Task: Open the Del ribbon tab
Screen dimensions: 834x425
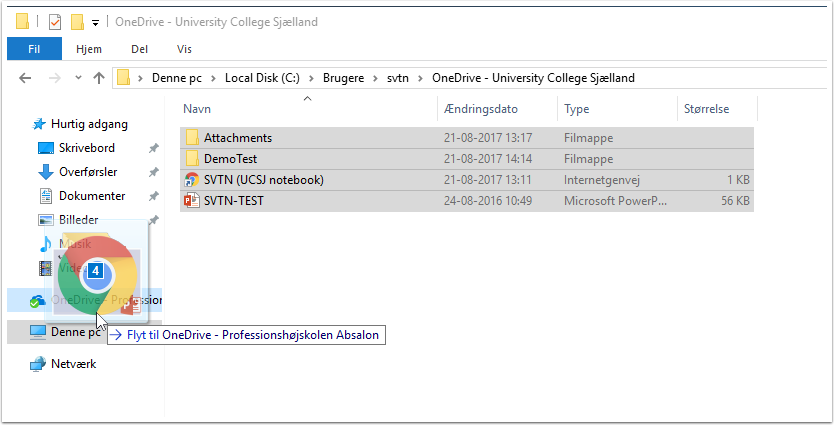Action: pos(139,49)
